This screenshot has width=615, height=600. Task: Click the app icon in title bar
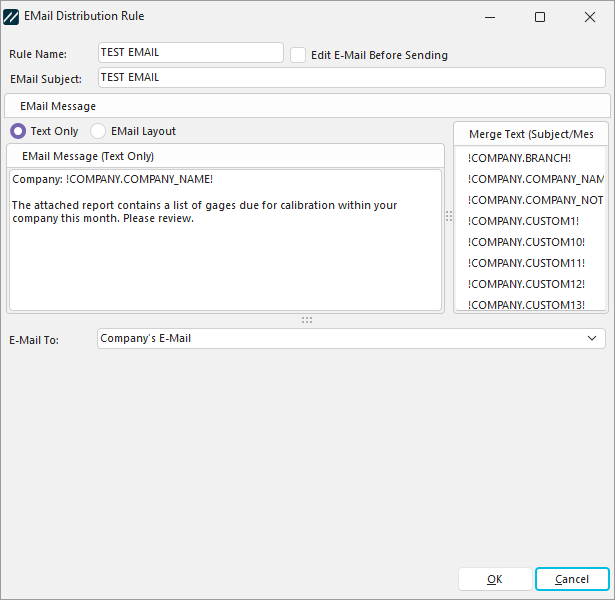pos(13,17)
